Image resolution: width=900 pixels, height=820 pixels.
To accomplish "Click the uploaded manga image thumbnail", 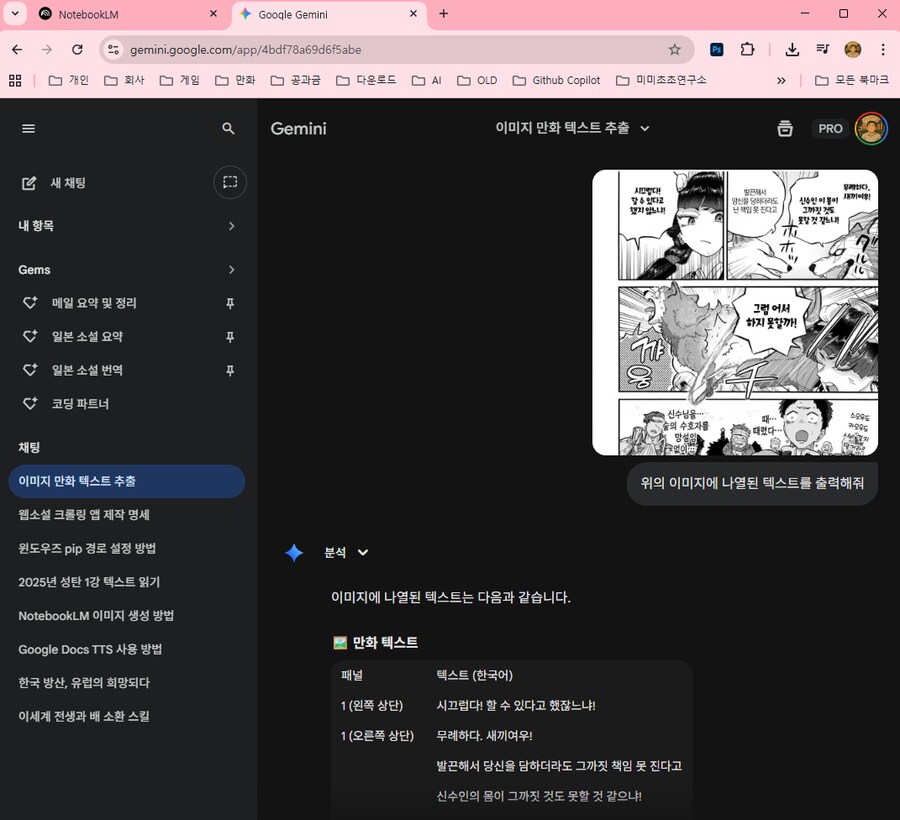I will tap(735, 312).
